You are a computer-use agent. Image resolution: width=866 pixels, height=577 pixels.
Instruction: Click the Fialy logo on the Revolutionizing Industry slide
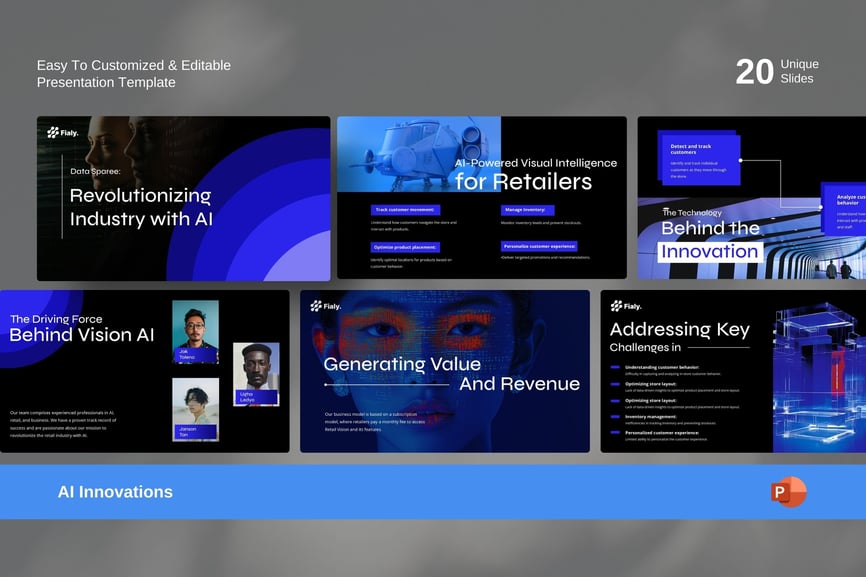click(62, 132)
